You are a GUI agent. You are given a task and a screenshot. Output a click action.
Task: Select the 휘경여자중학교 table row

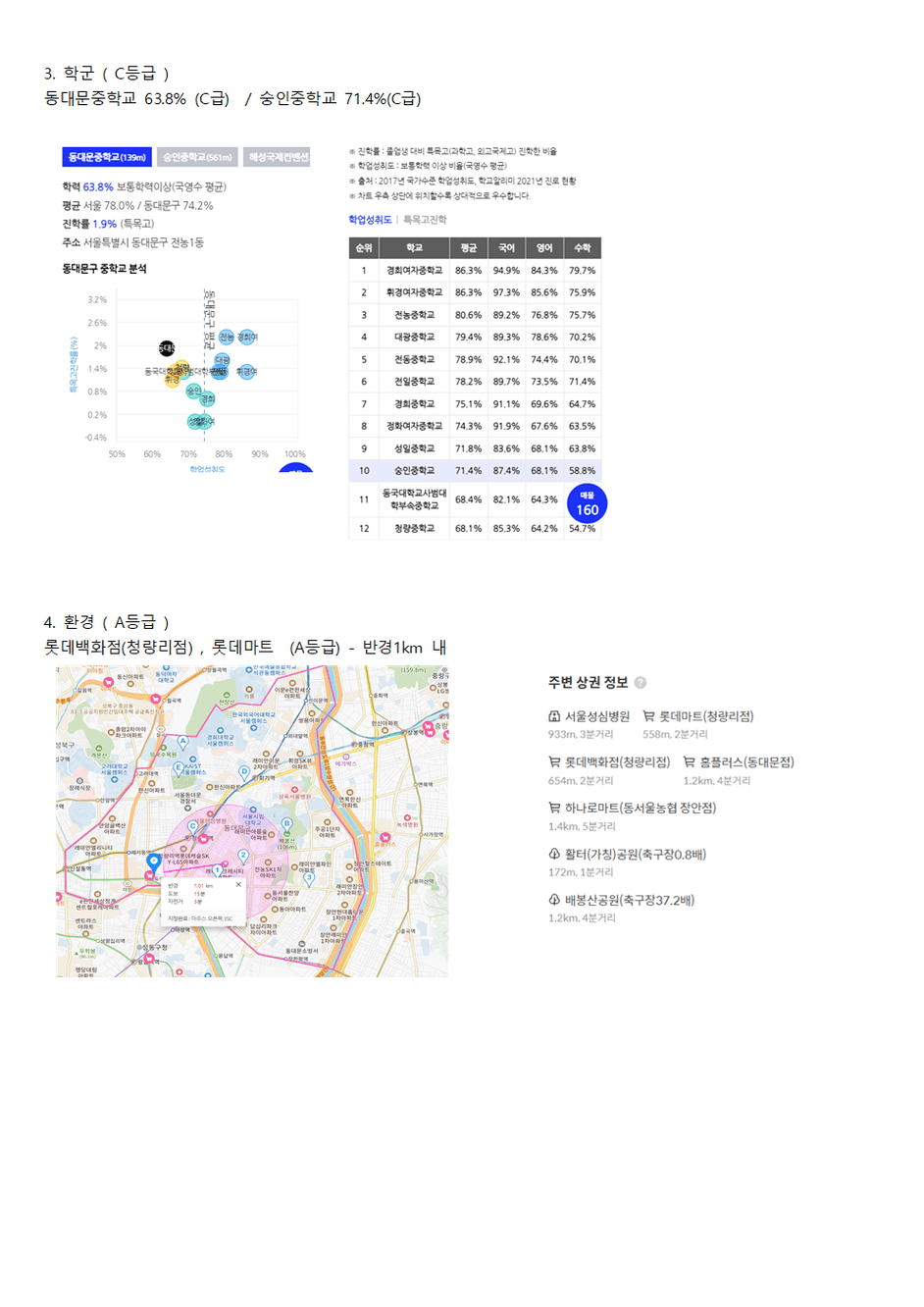click(x=475, y=292)
